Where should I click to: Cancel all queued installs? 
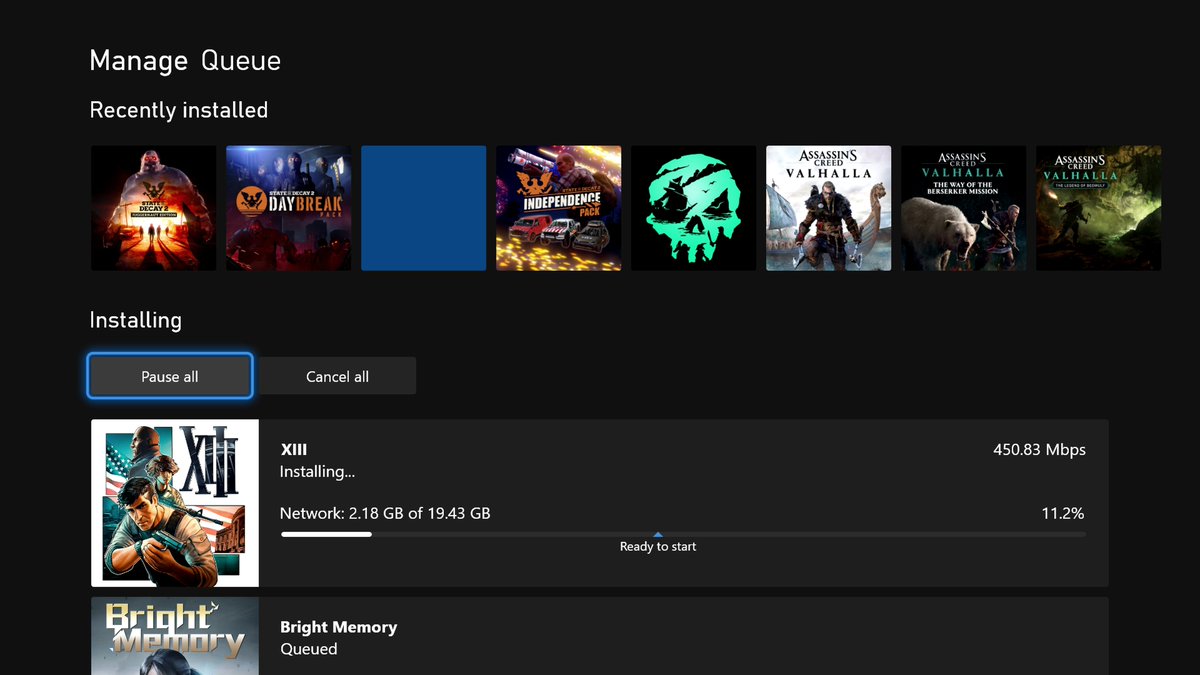(x=337, y=376)
